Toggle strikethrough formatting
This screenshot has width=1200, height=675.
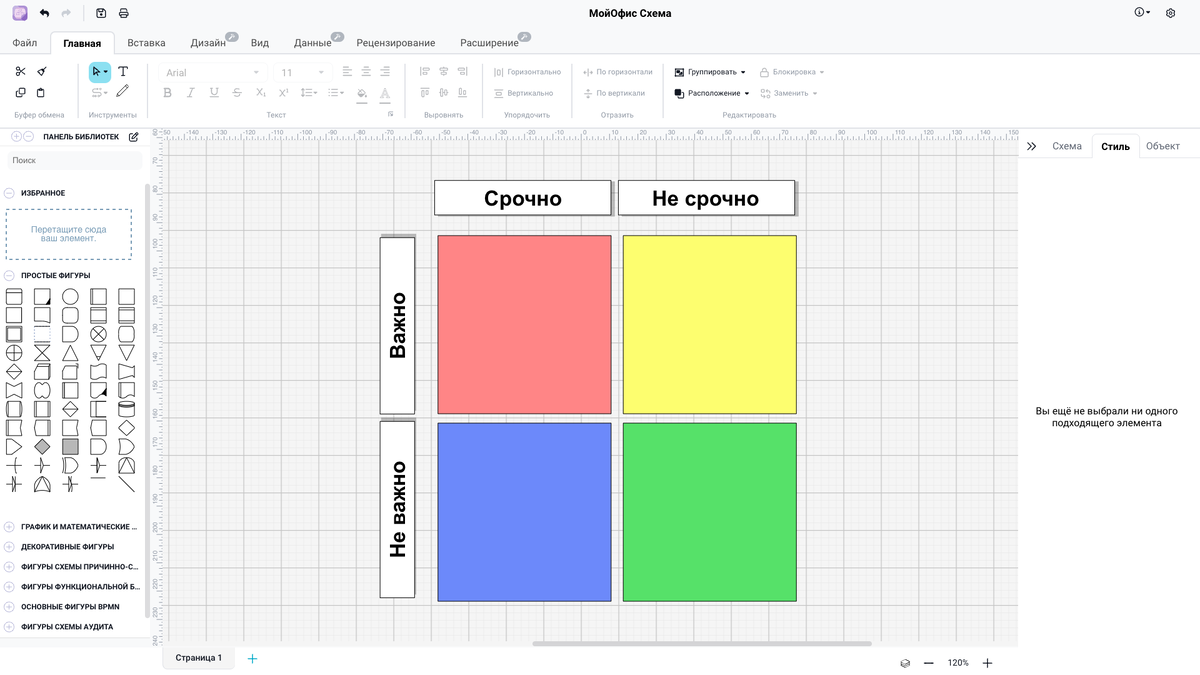point(237,93)
